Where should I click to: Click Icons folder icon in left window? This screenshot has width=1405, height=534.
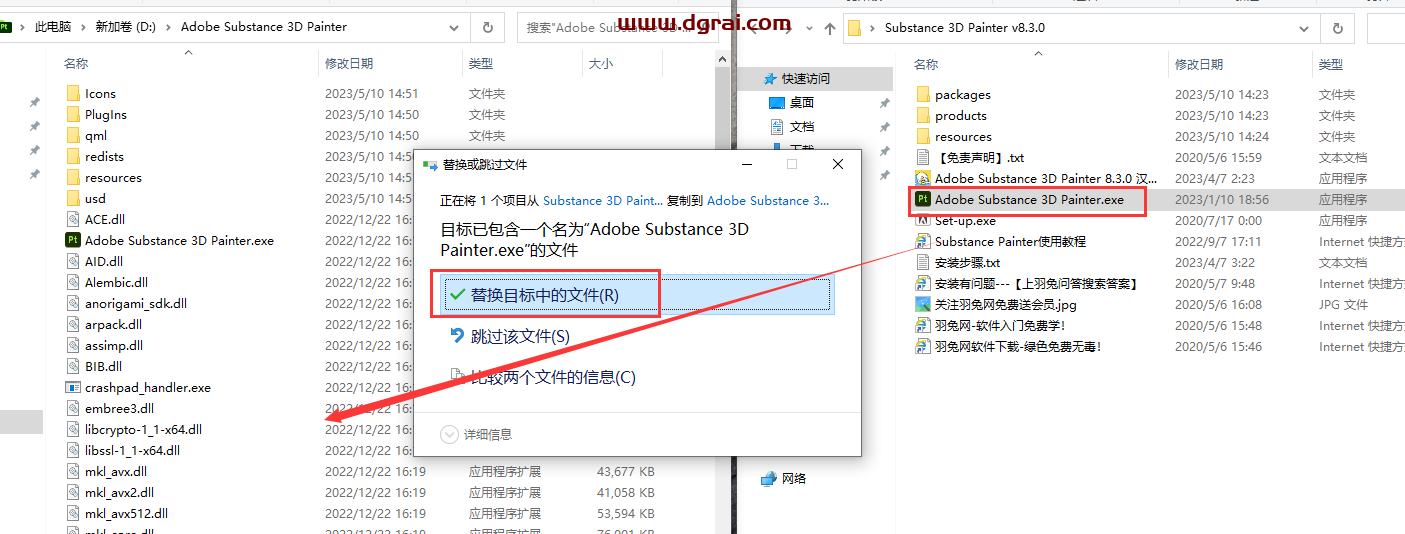(73, 93)
